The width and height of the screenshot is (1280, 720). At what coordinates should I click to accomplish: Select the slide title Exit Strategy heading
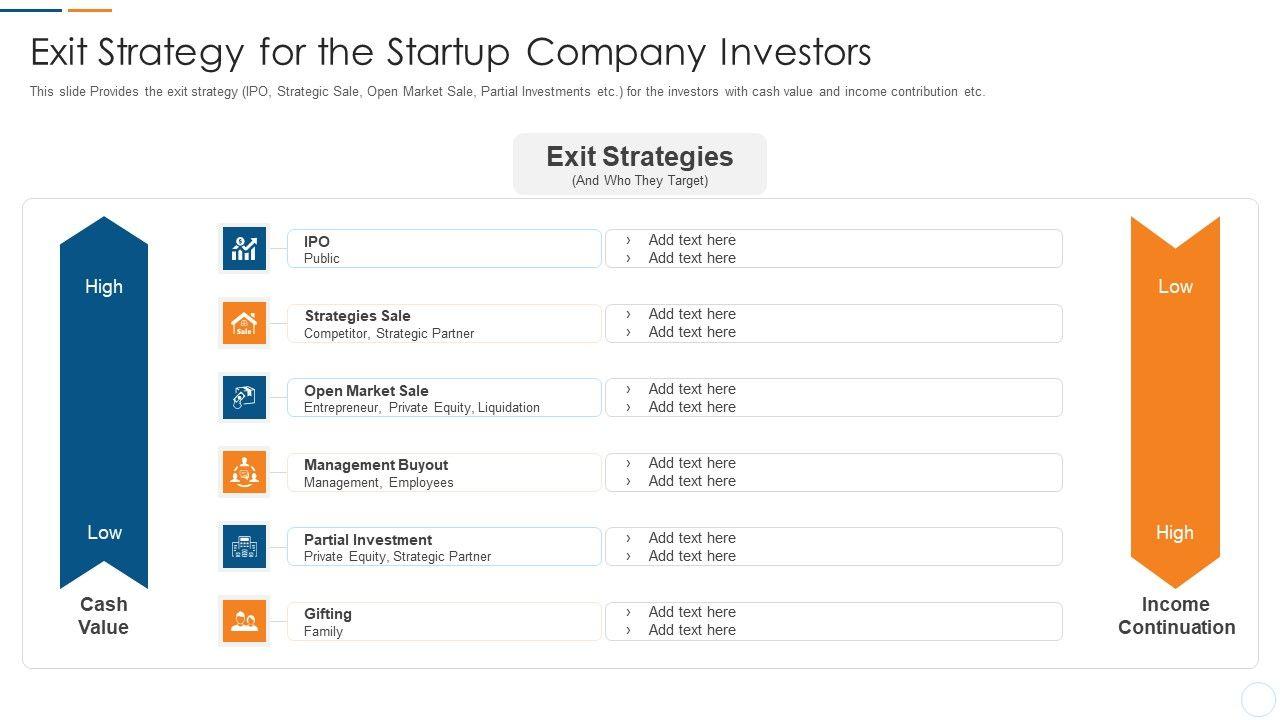click(x=451, y=52)
